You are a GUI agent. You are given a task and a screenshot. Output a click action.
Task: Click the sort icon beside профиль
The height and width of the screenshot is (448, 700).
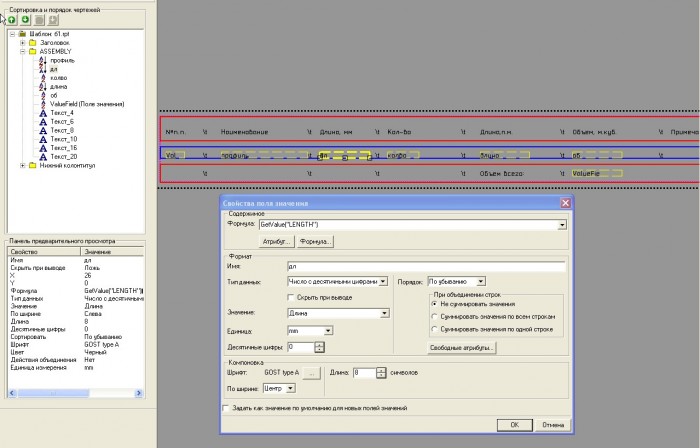(x=43, y=60)
